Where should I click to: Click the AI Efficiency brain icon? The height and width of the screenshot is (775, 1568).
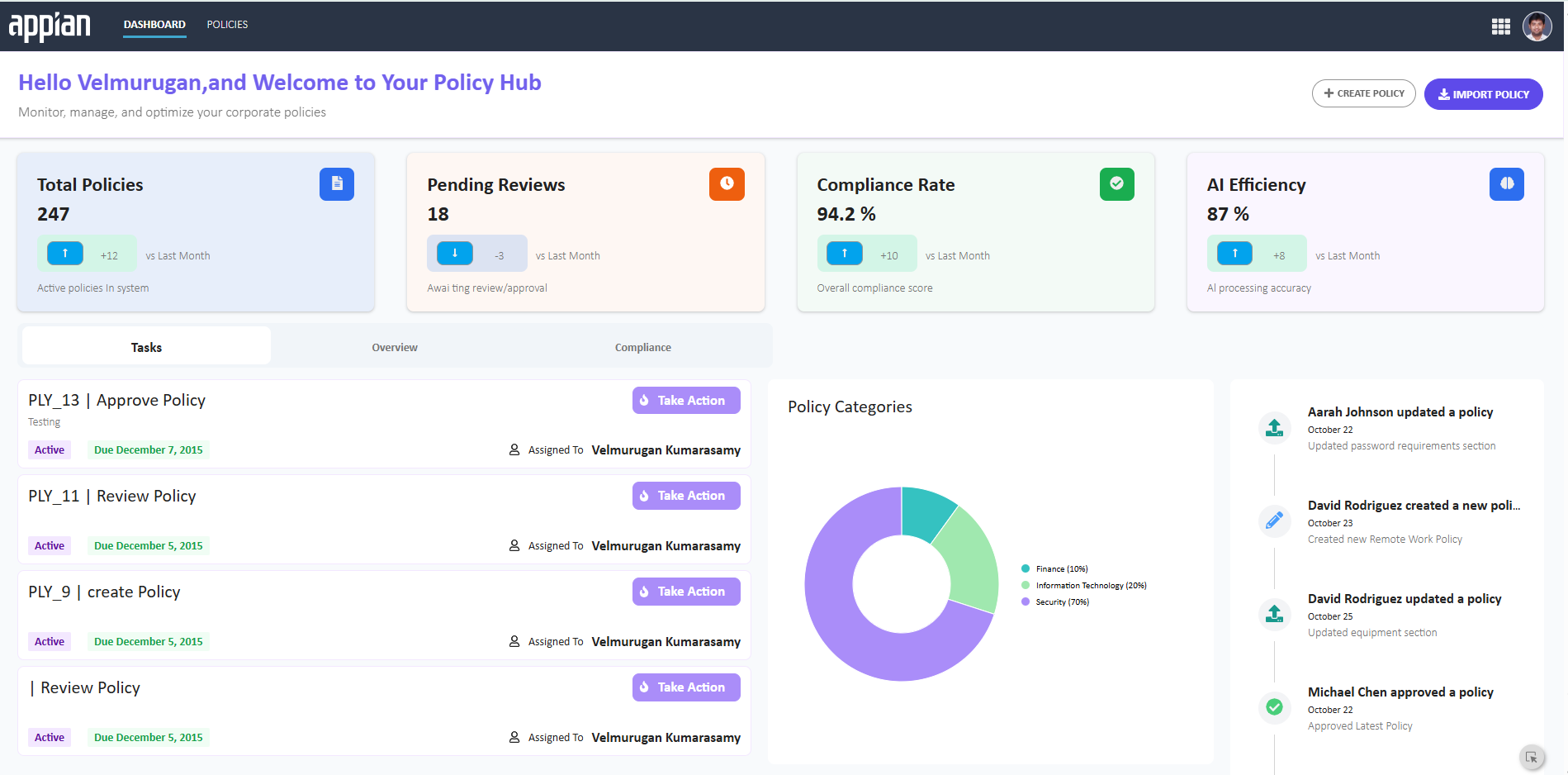click(x=1506, y=183)
